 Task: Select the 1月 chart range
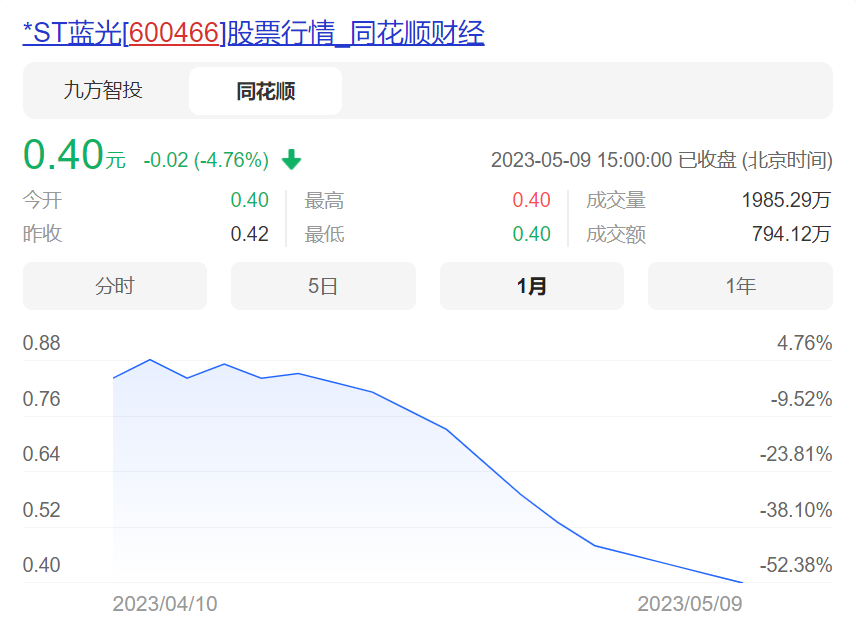tap(532, 286)
